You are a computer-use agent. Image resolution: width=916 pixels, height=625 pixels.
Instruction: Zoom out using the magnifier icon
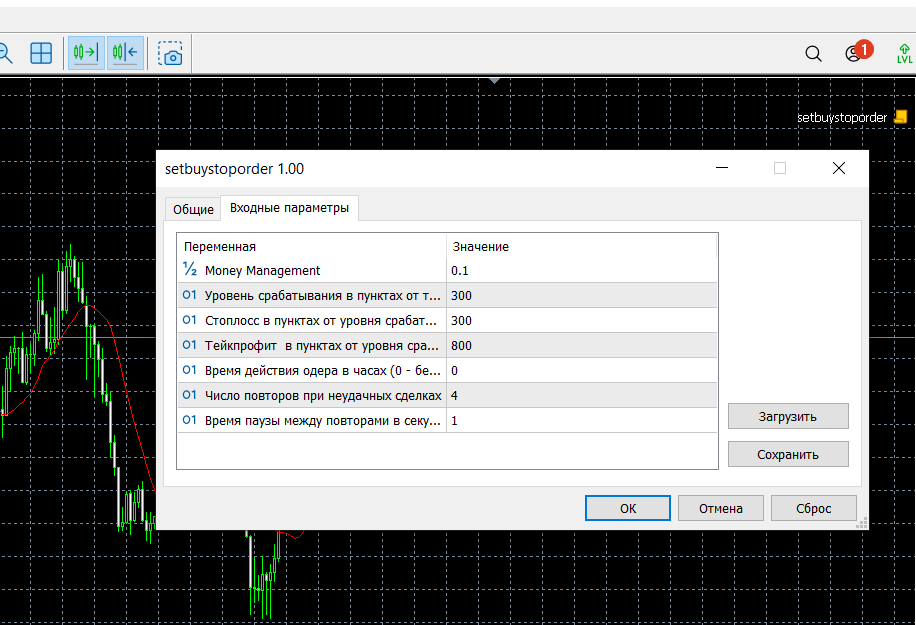pyautogui.click(x=3, y=53)
